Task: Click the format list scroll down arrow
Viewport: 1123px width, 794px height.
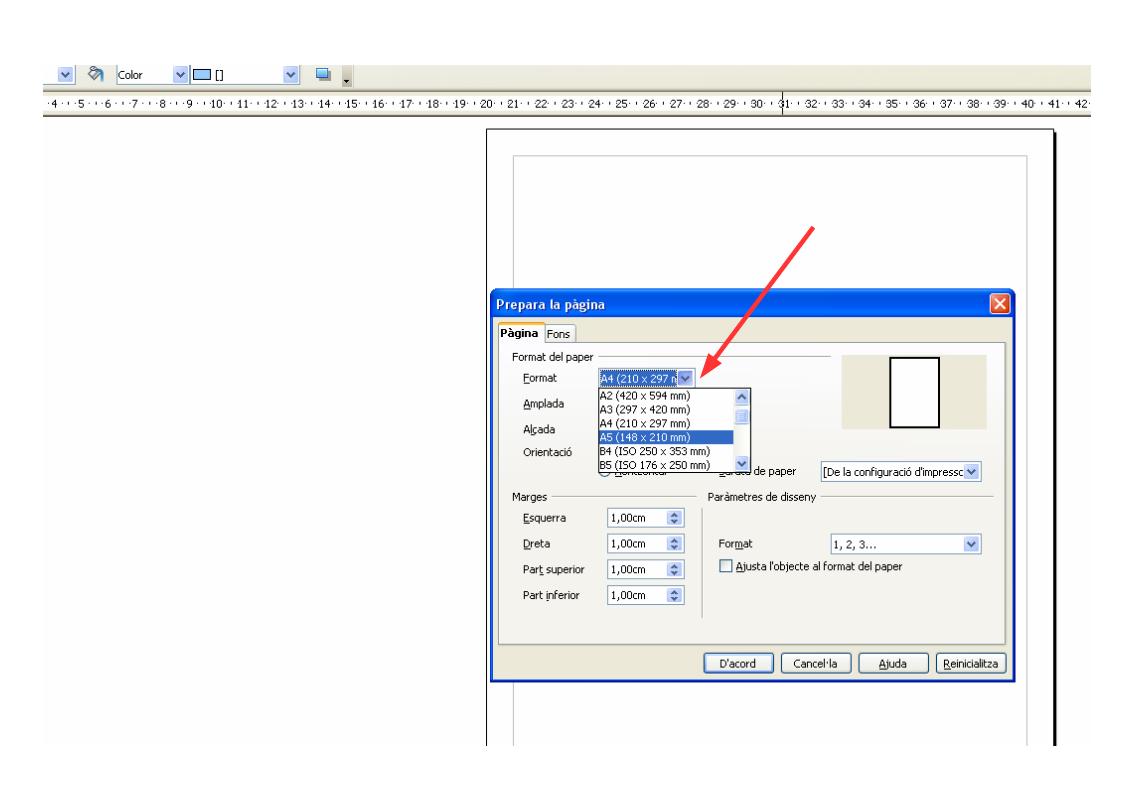Action: pyautogui.click(x=742, y=463)
